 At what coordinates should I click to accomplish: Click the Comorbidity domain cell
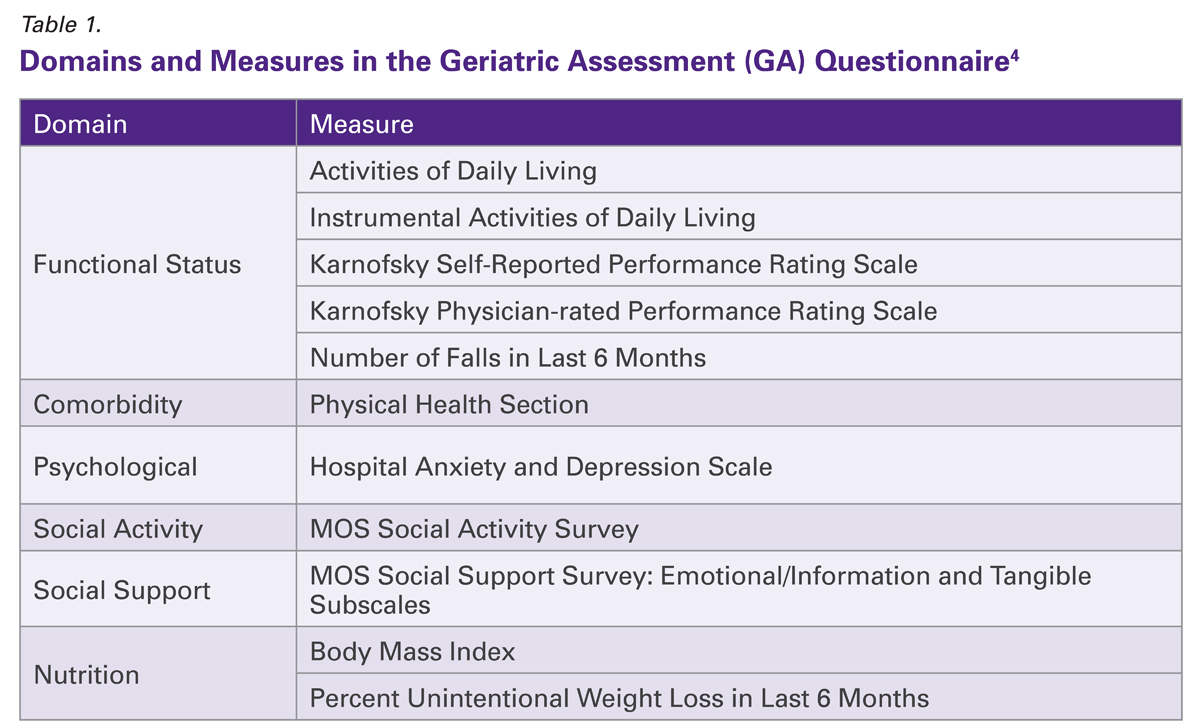(108, 404)
